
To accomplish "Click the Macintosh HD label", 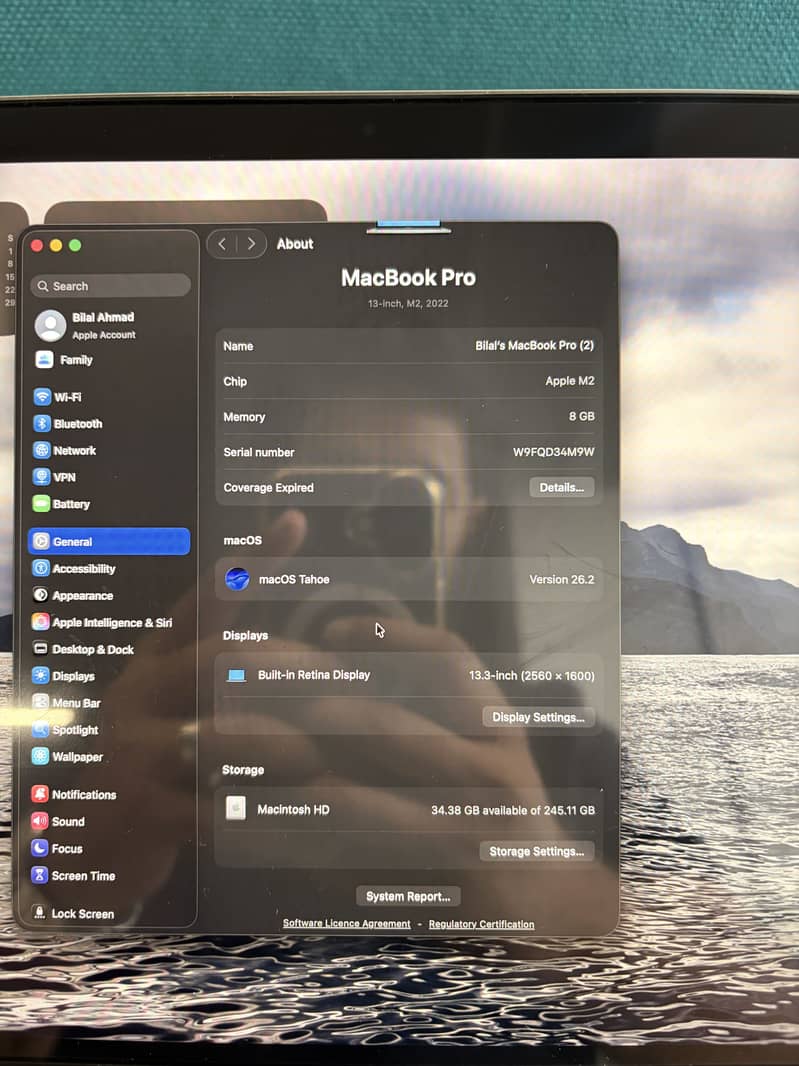I will coord(293,809).
